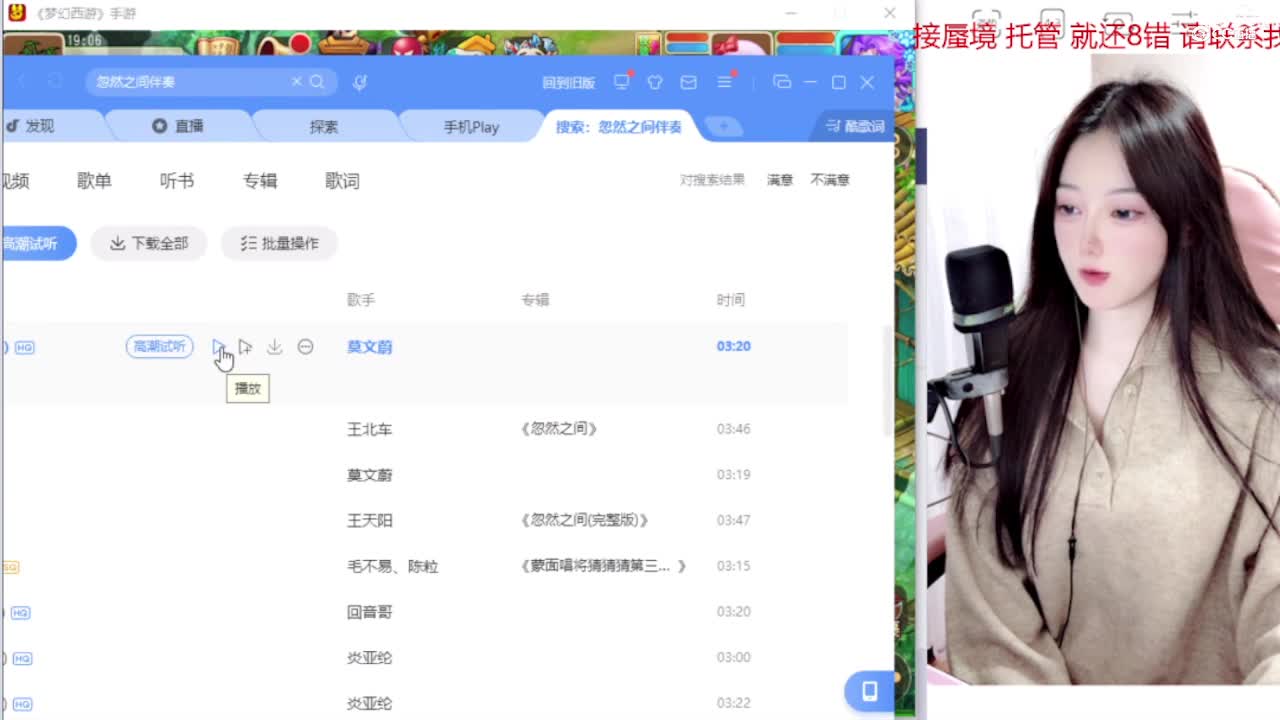This screenshot has width=1280, height=720.
Task: Open the skin/theme shirt icon
Action: pos(656,84)
